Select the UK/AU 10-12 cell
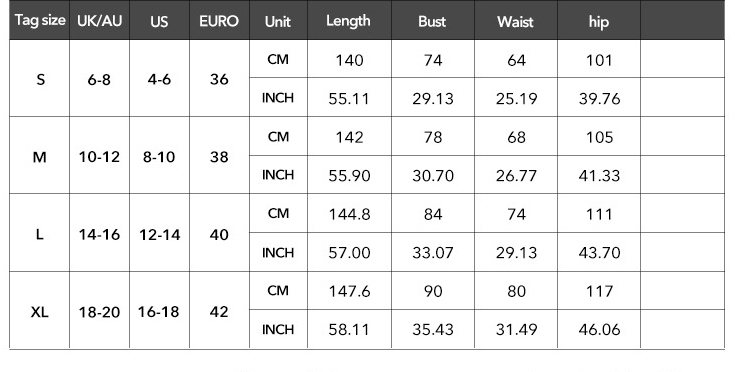The width and height of the screenshot is (735, 372). [99, 156]
